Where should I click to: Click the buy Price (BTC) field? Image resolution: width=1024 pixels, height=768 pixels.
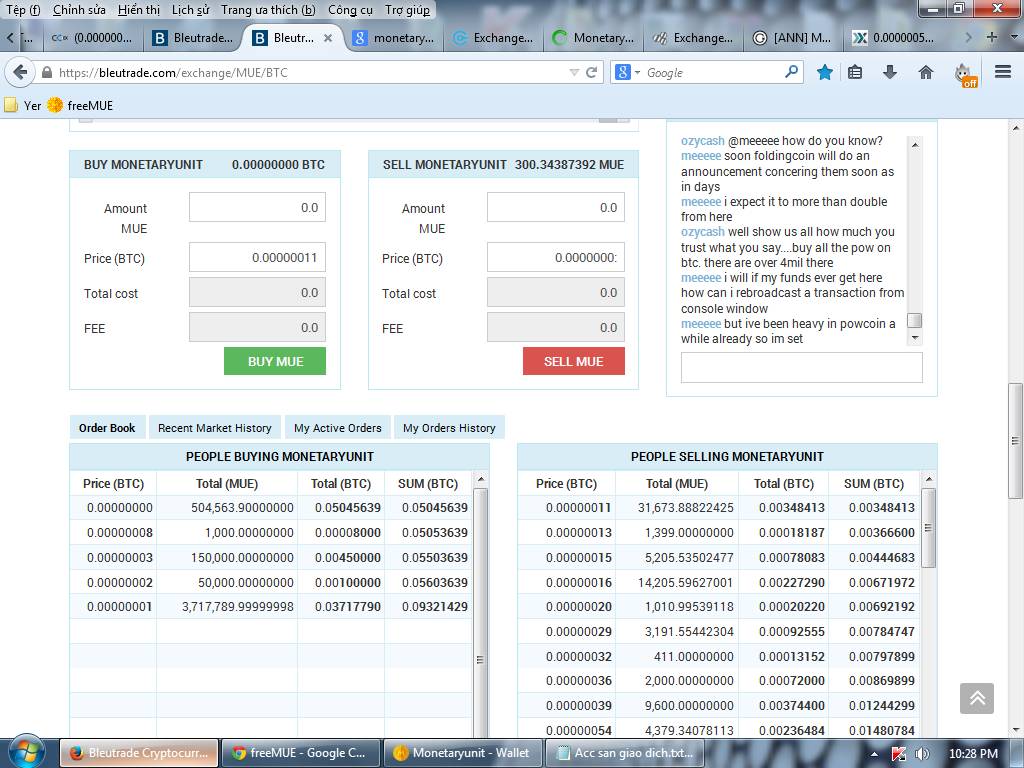(x=257, y=257)
